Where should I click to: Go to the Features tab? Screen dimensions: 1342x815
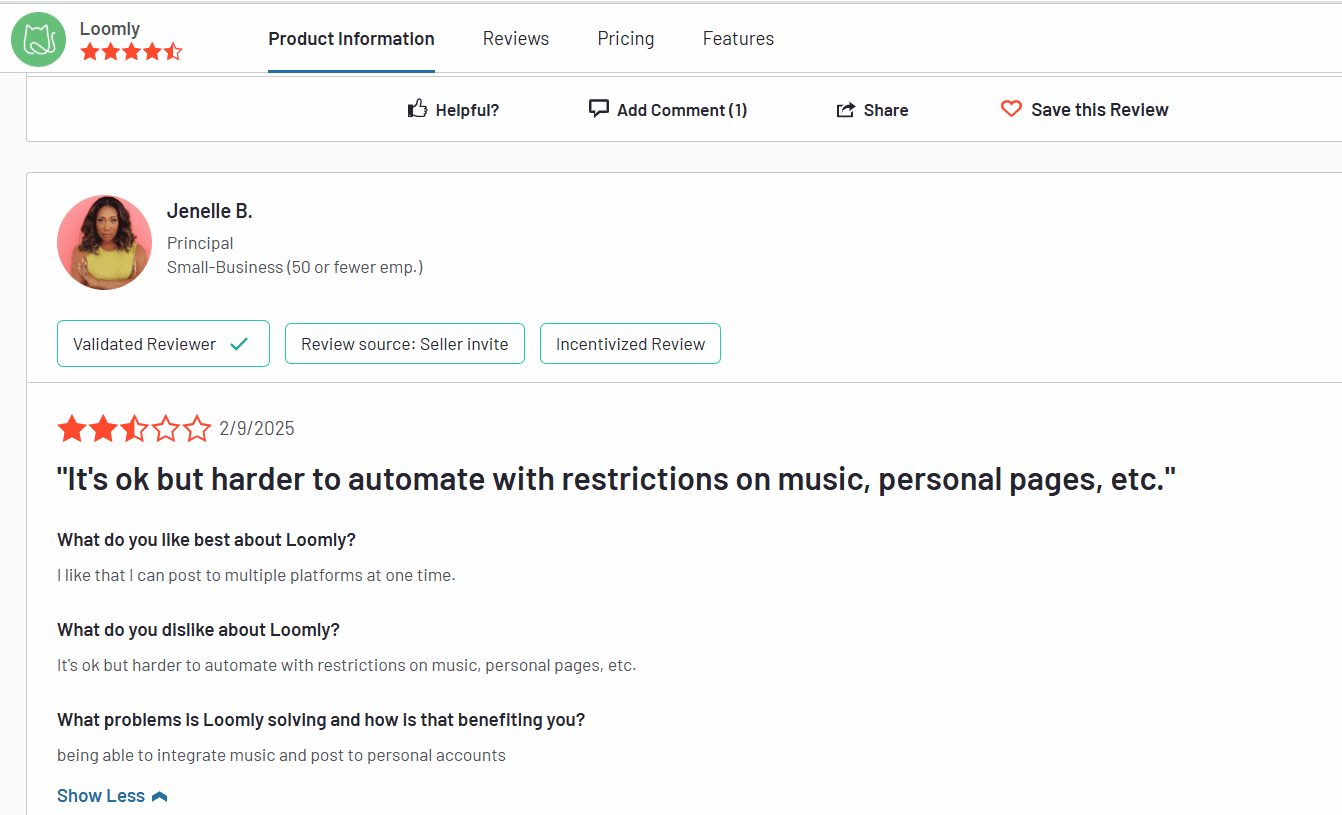[x=738, y=39]
